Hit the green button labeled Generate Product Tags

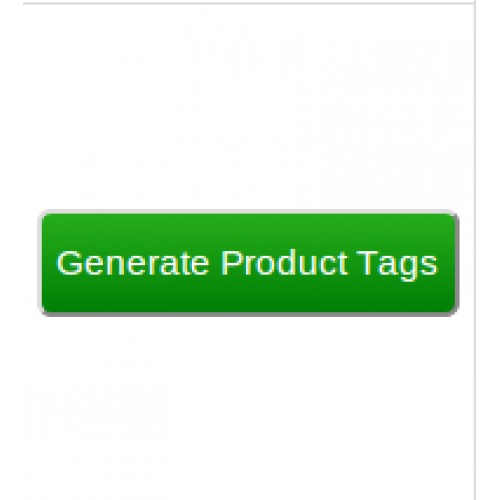tap(248, 263)
